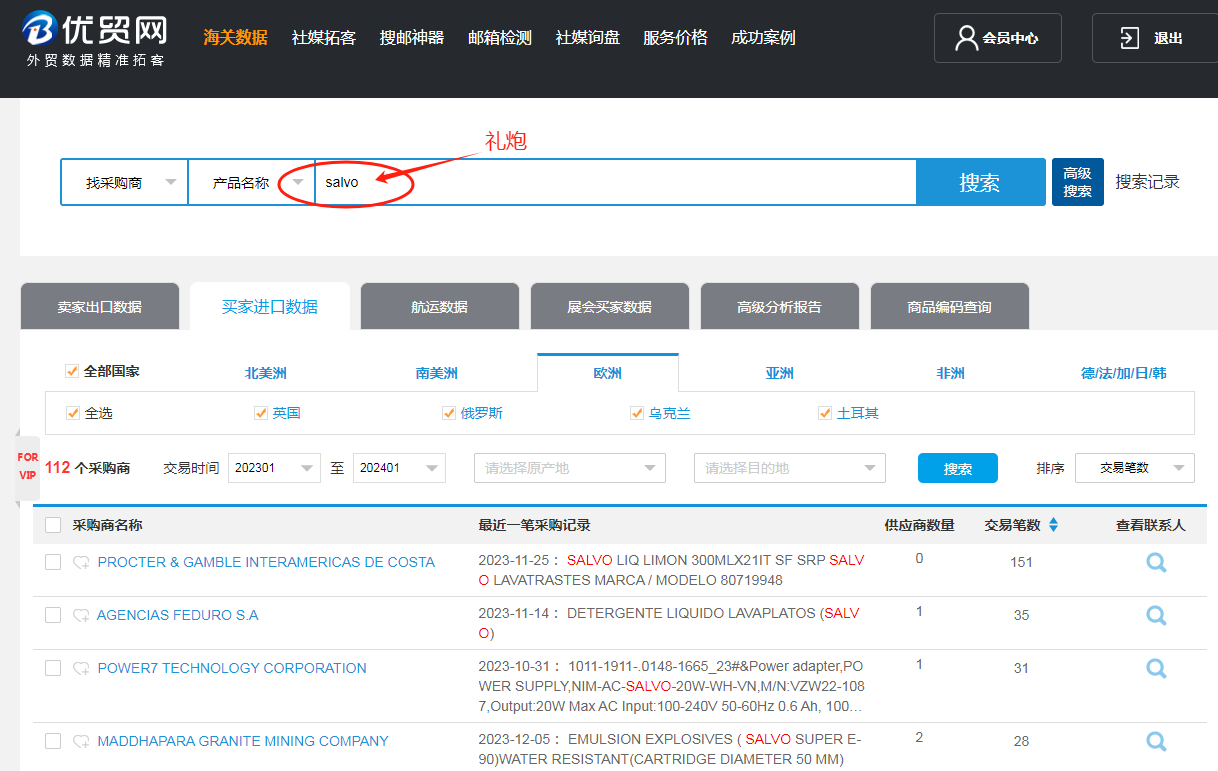Click follow icon beside PROCTER & GAMBLE
Screen dimensions: 1218x771
tap(81, 563)
